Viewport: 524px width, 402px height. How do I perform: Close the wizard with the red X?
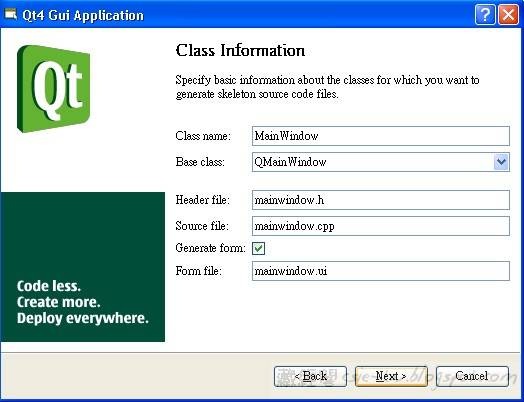[508, 15]
